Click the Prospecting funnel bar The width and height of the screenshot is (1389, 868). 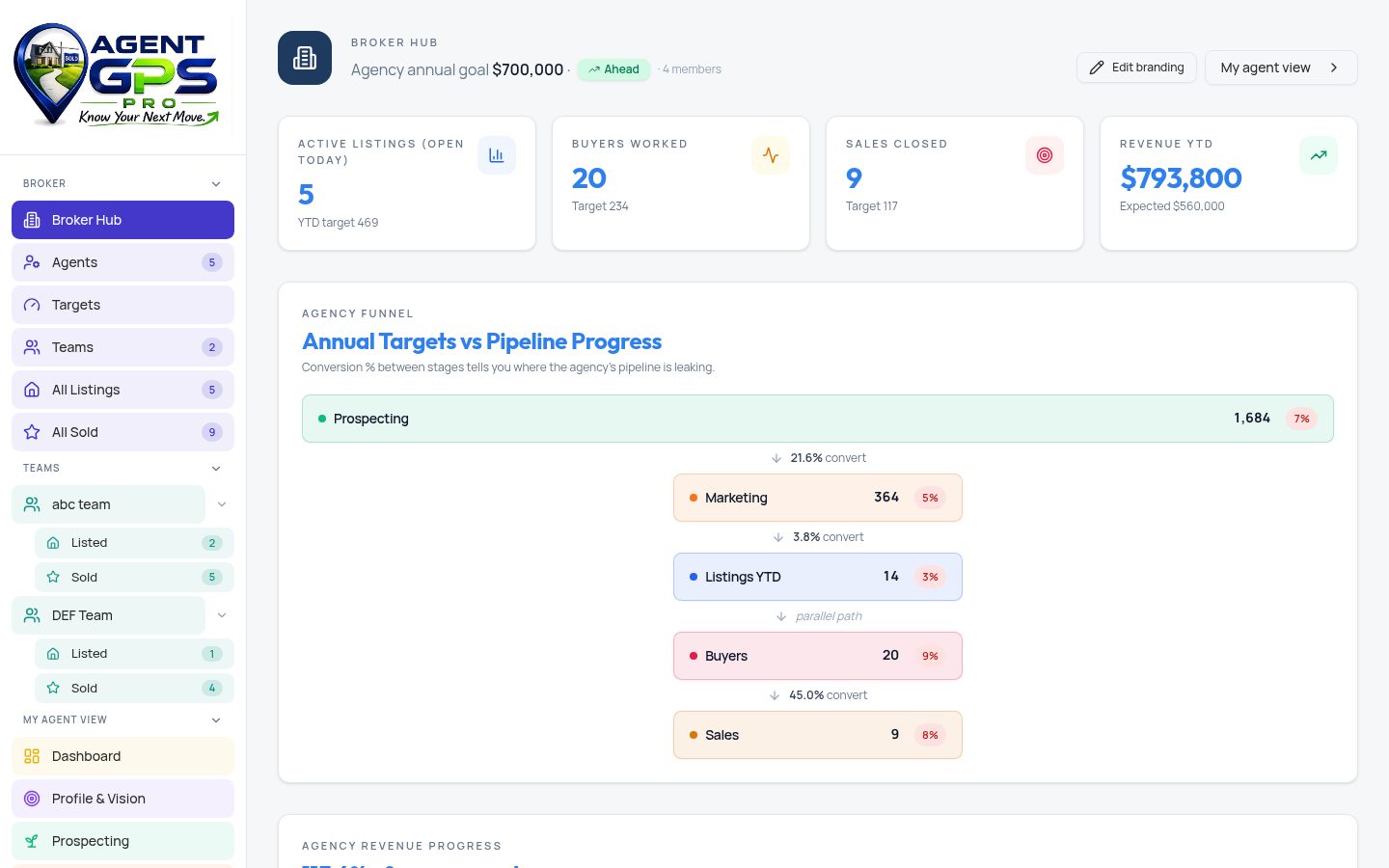(x=818, y=419)
